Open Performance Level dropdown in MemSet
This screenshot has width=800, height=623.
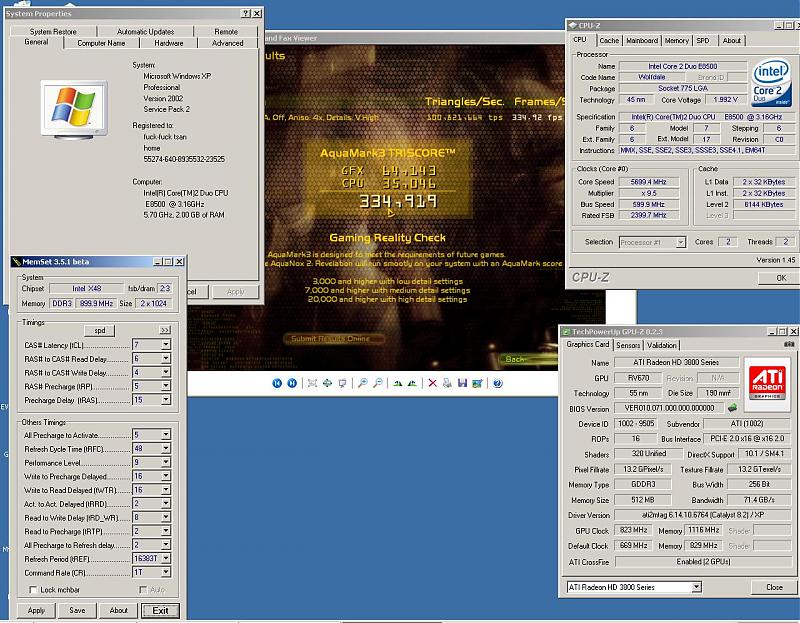pyautogui.click(x=166, y=462)
